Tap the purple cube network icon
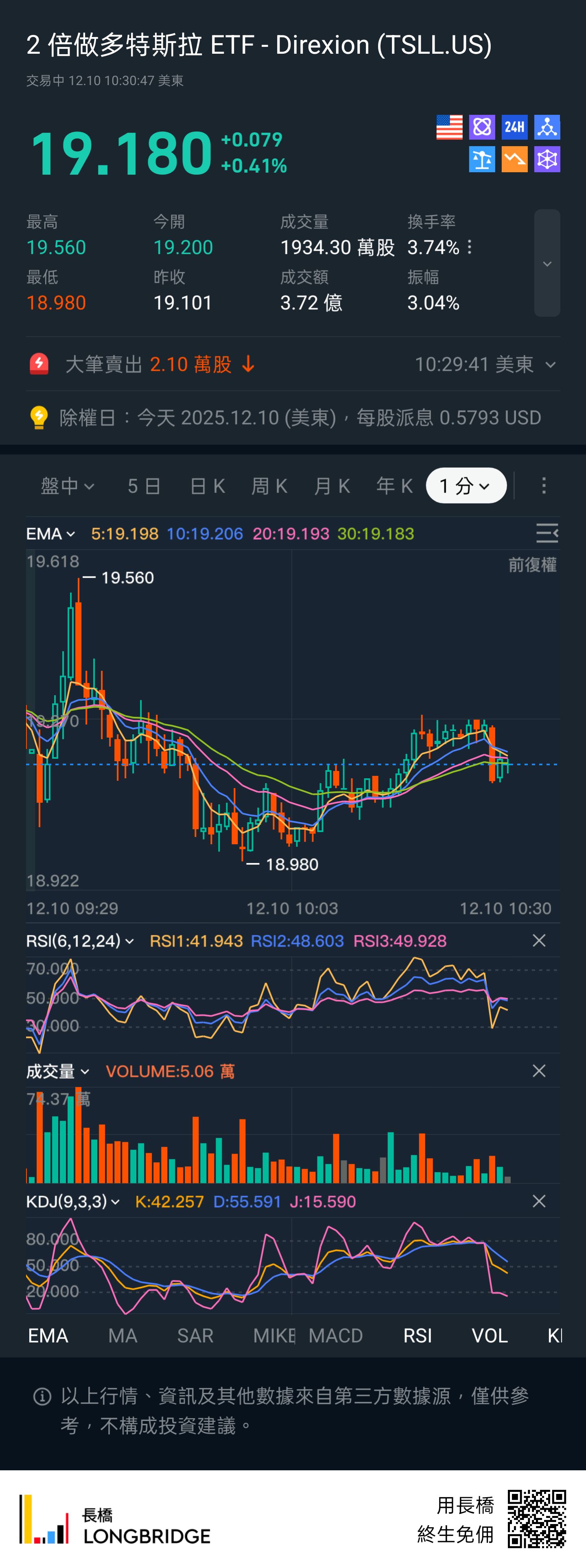The height and width of the screenshot is (1568, 586). 547,160
